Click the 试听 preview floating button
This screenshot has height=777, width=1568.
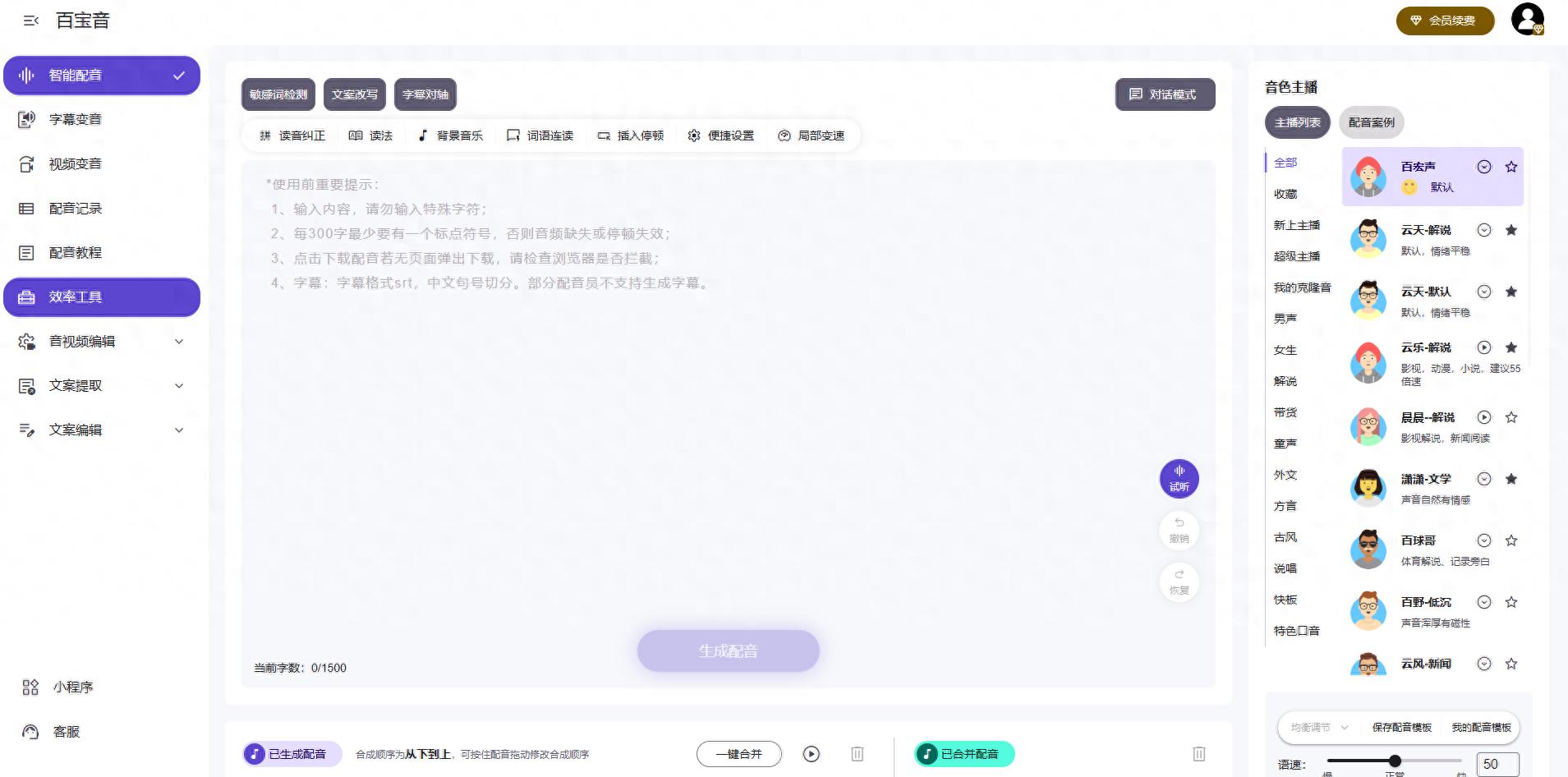click(1179, 478)
